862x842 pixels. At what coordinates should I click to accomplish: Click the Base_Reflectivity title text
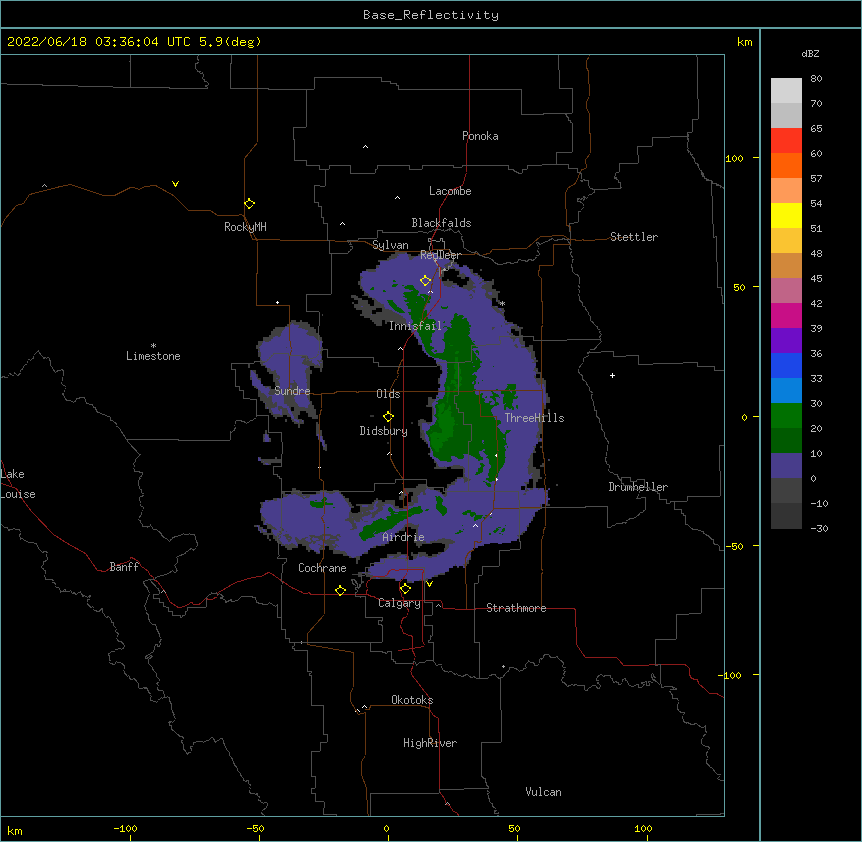click(431, 15)
